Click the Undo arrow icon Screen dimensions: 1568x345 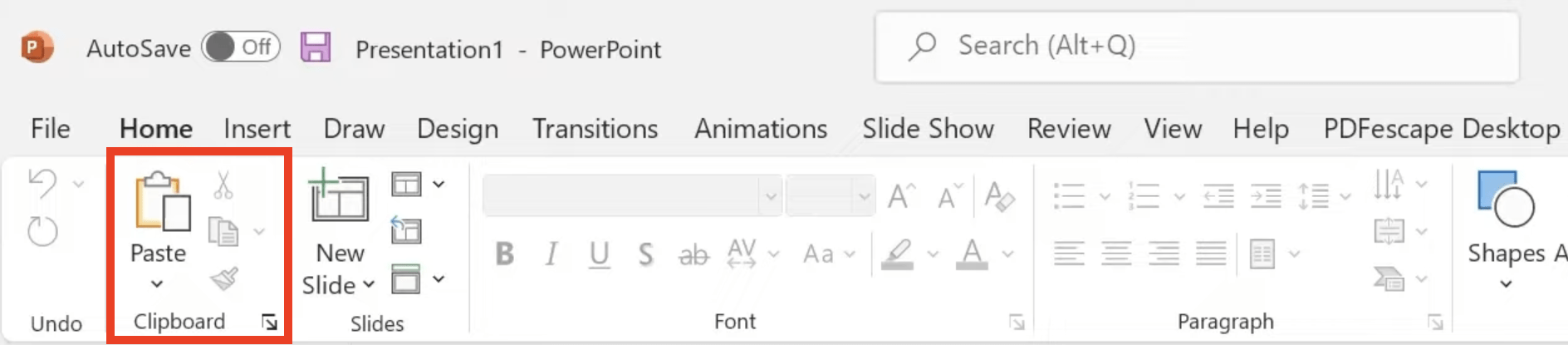[42, 184]
